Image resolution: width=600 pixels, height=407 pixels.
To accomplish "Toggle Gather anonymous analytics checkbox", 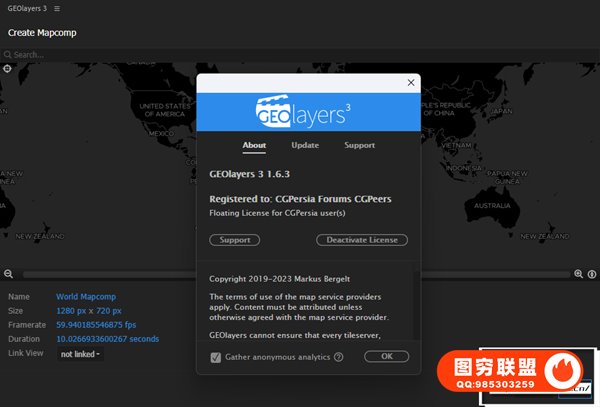I will click(x=215, y=357).
